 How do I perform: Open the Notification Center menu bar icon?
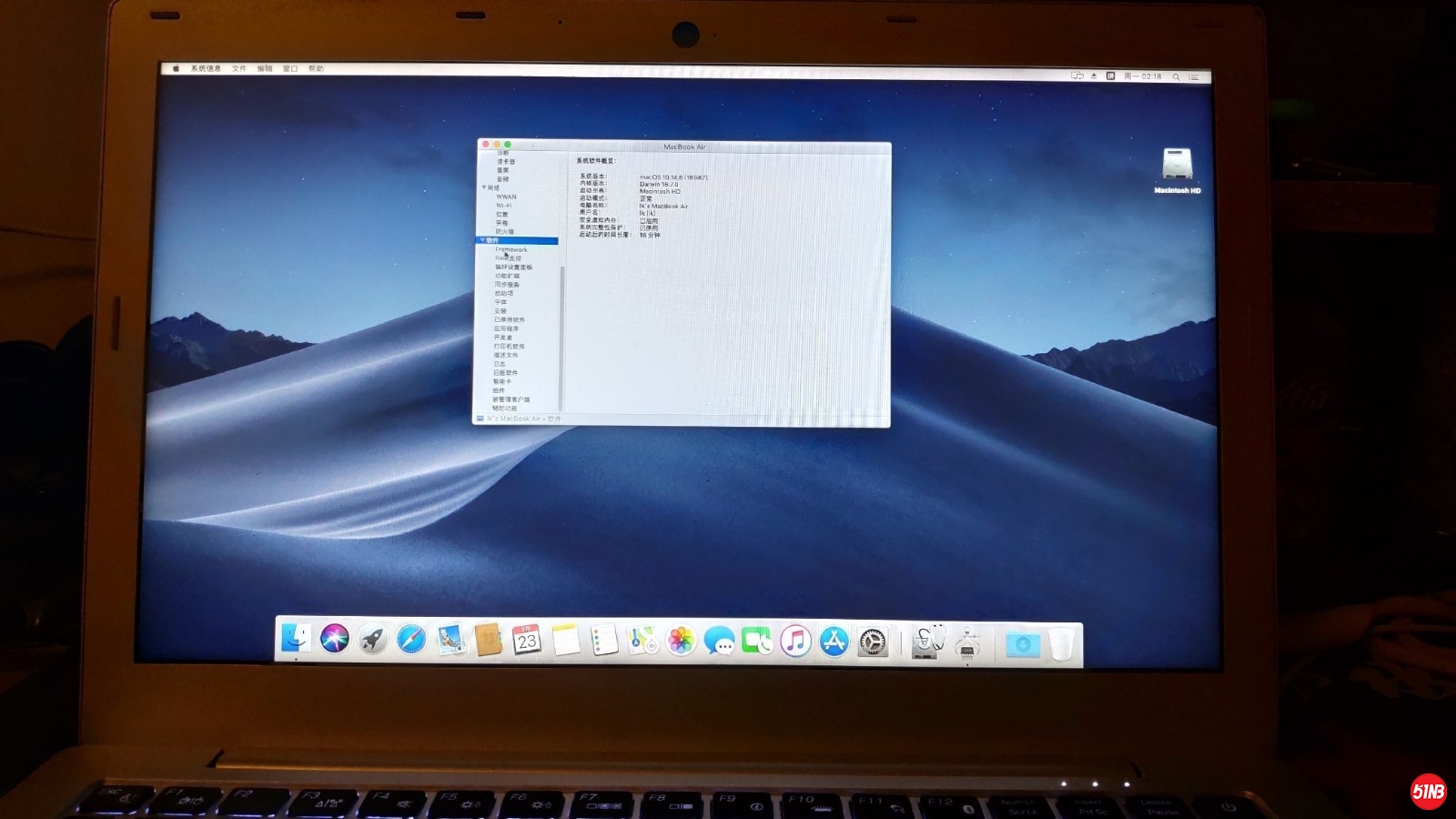(x=1194, y=77)
